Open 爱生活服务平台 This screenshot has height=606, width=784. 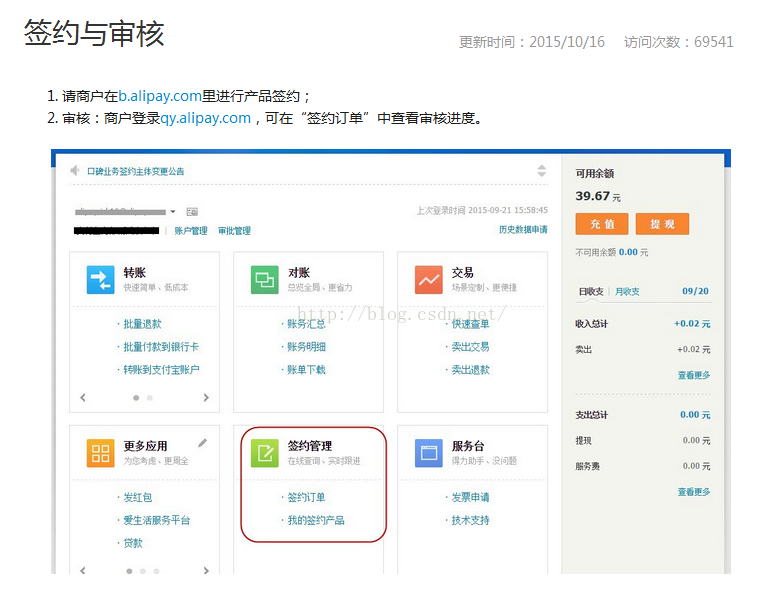tap(156, 520)
